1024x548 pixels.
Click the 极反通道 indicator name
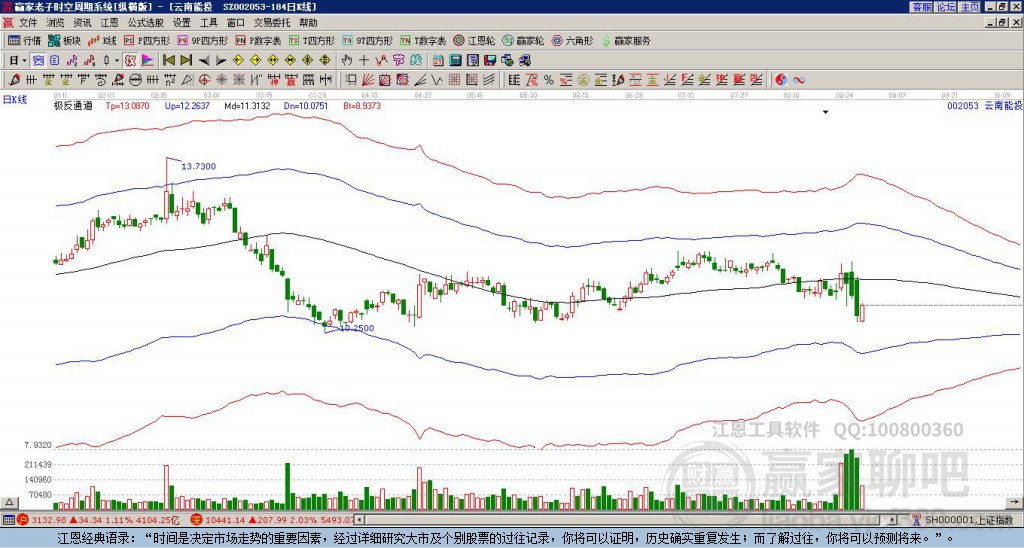coord(73,106)
